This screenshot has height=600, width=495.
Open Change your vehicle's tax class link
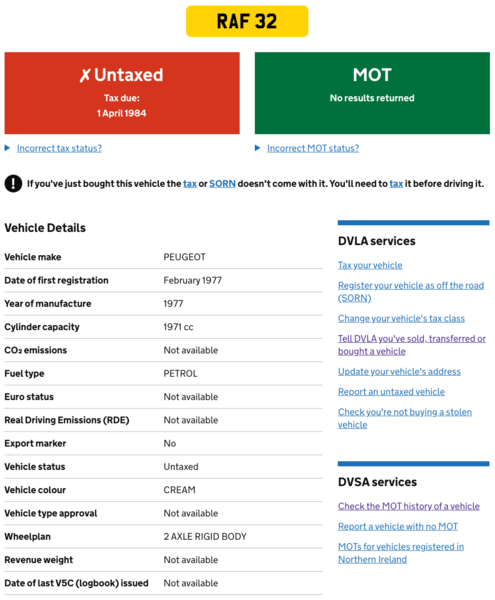coord(401,318)
